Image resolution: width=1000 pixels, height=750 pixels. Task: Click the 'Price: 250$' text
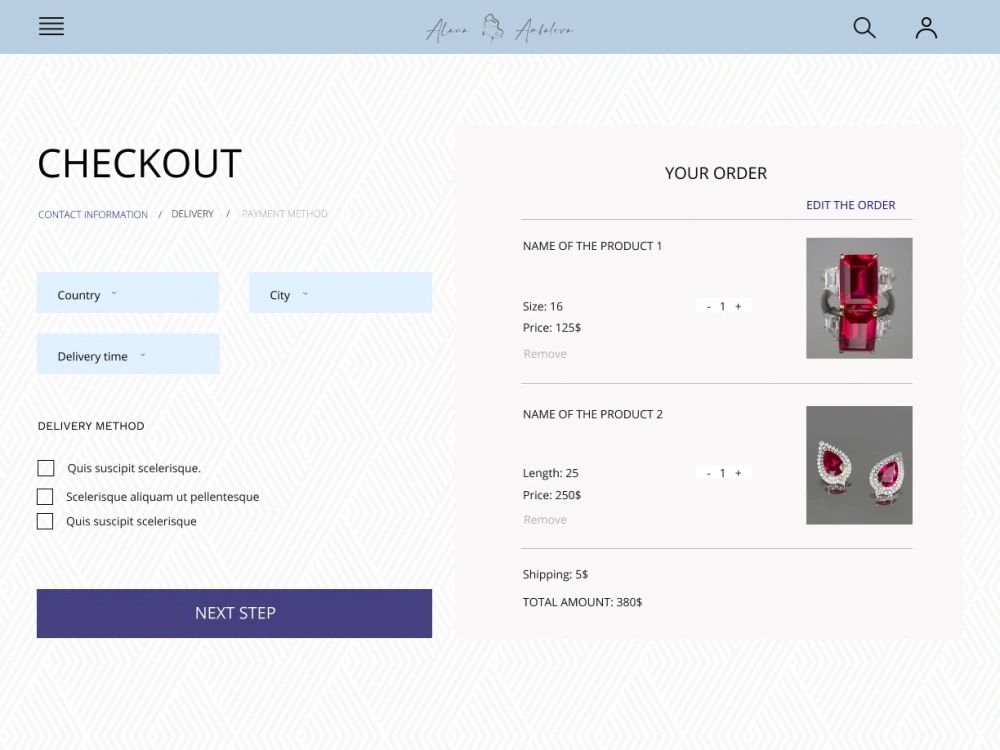coord(552,495)
